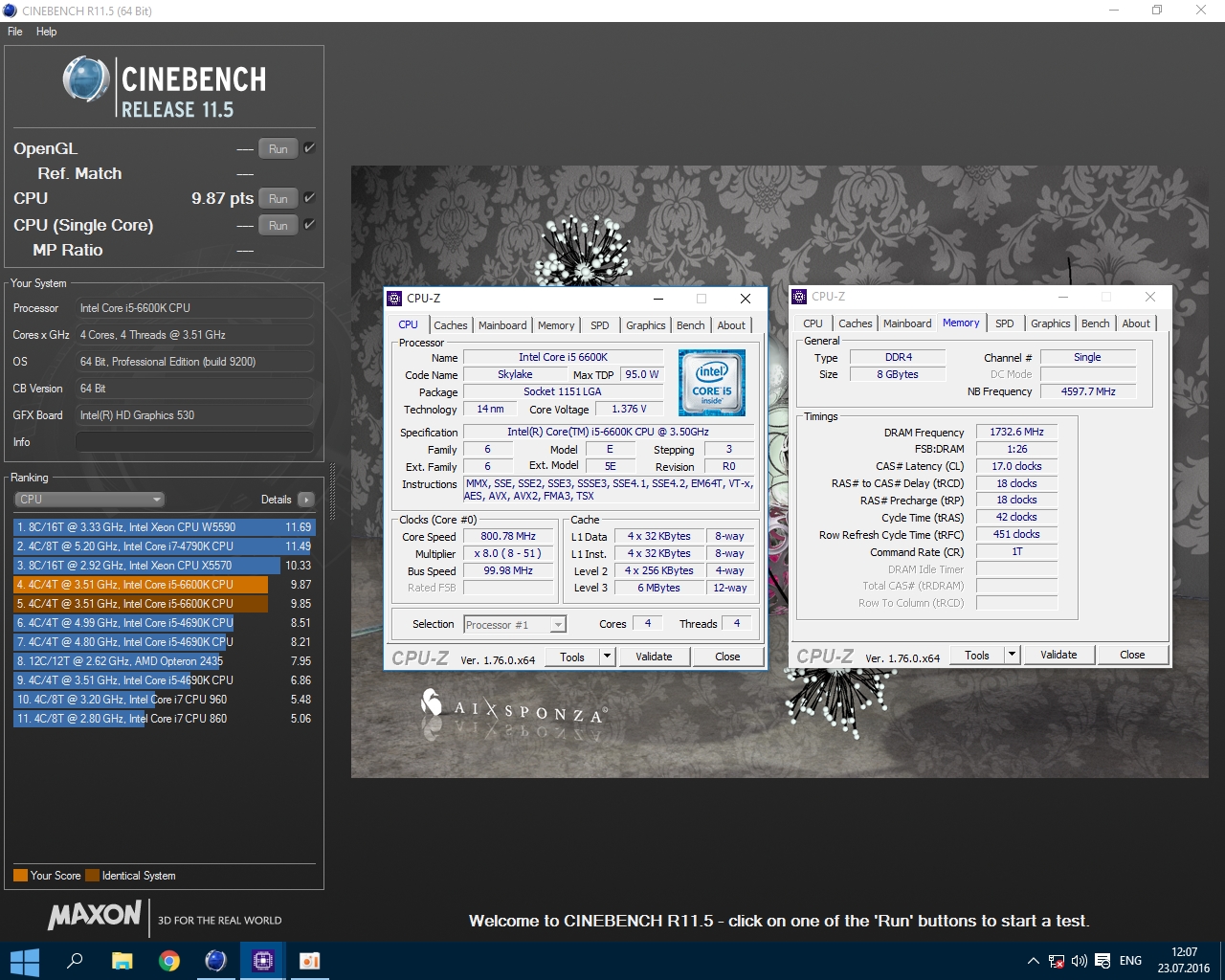Select ranking row Core i7 CPU 860

click(x=163, y=719)
